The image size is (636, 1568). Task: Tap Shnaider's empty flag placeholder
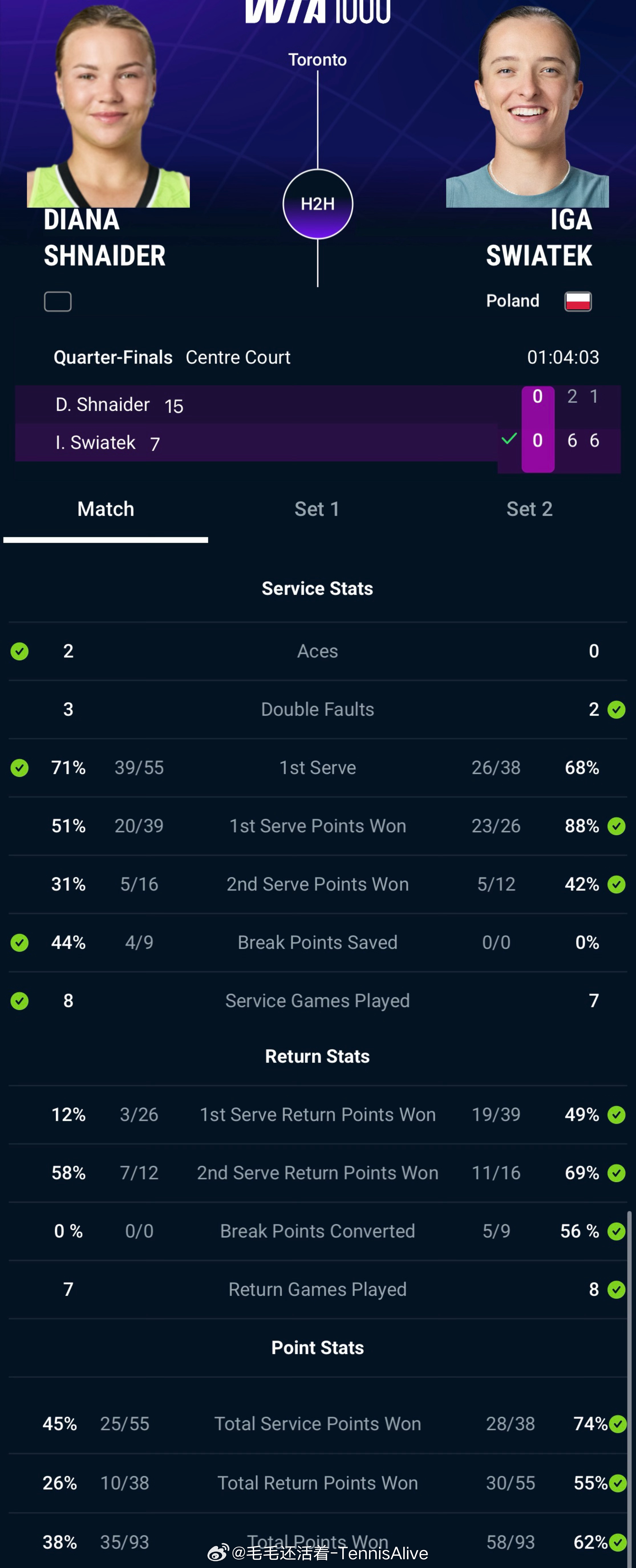click(58, 301)
